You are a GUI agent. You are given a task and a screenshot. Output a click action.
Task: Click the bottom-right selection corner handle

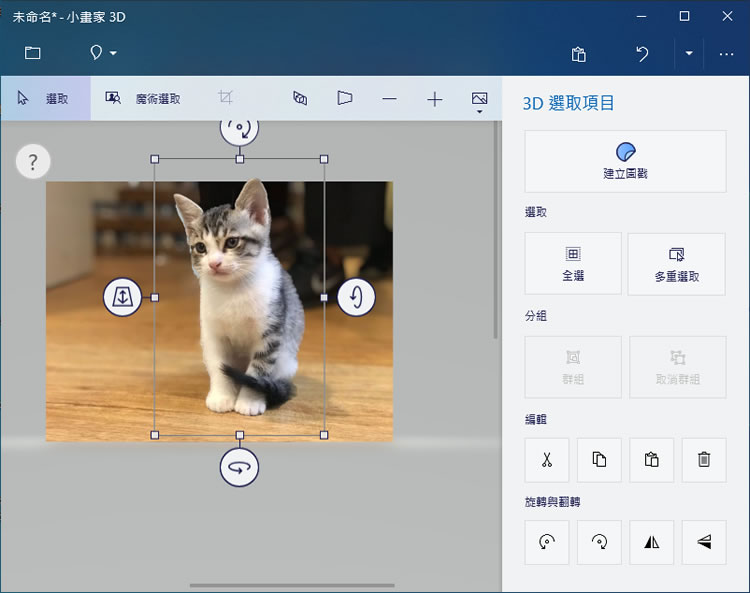(324, 435)
